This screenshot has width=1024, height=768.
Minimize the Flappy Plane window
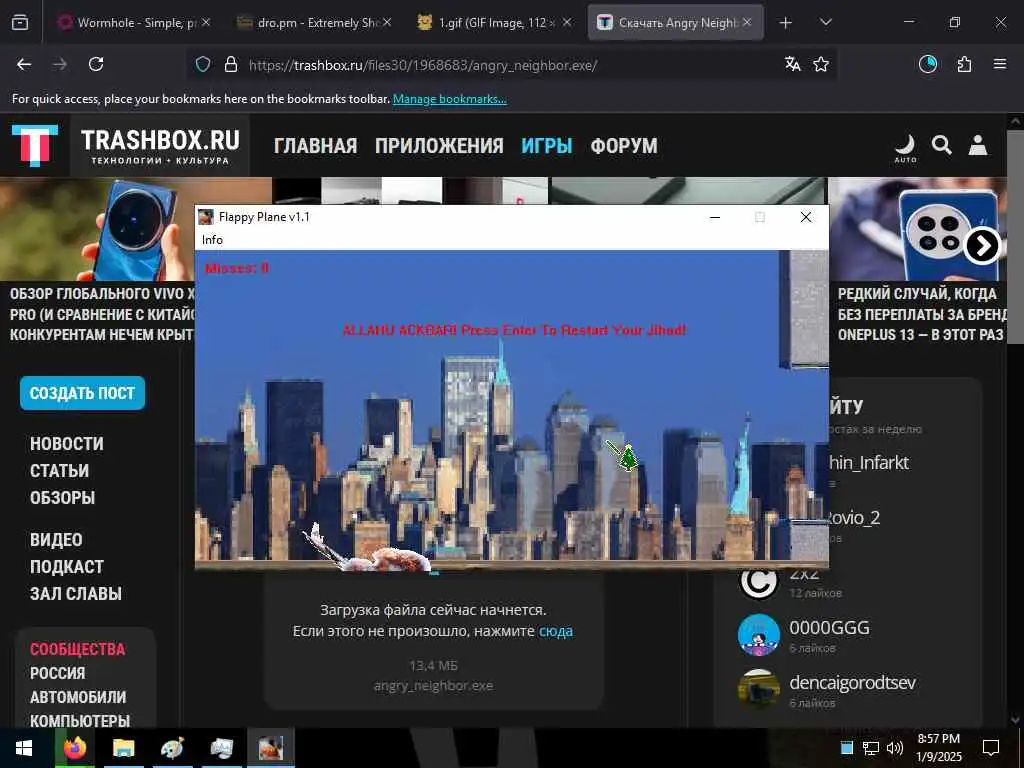715,217
